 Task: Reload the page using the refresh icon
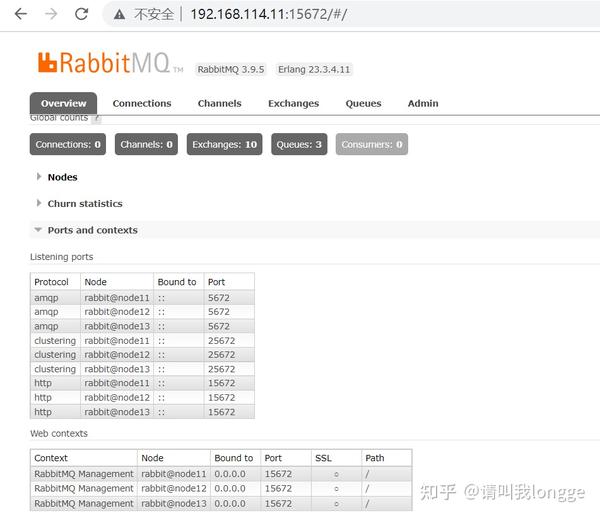click(x=82, y=14)
